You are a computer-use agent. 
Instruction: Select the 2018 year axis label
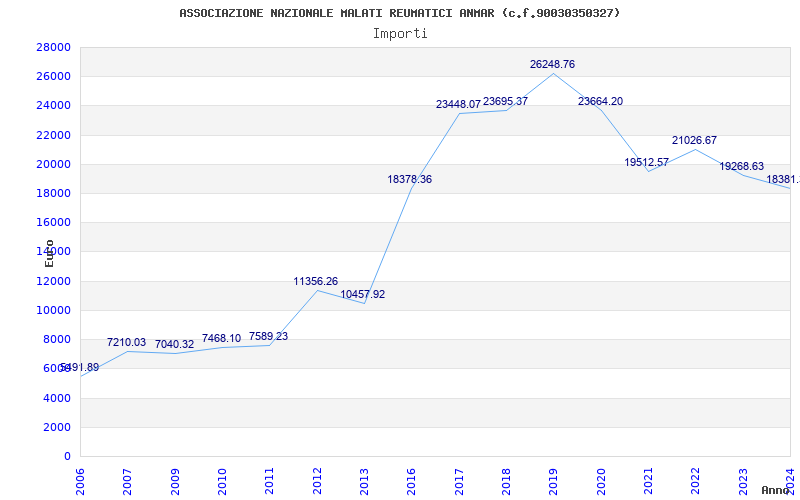(x=506, y=481)
